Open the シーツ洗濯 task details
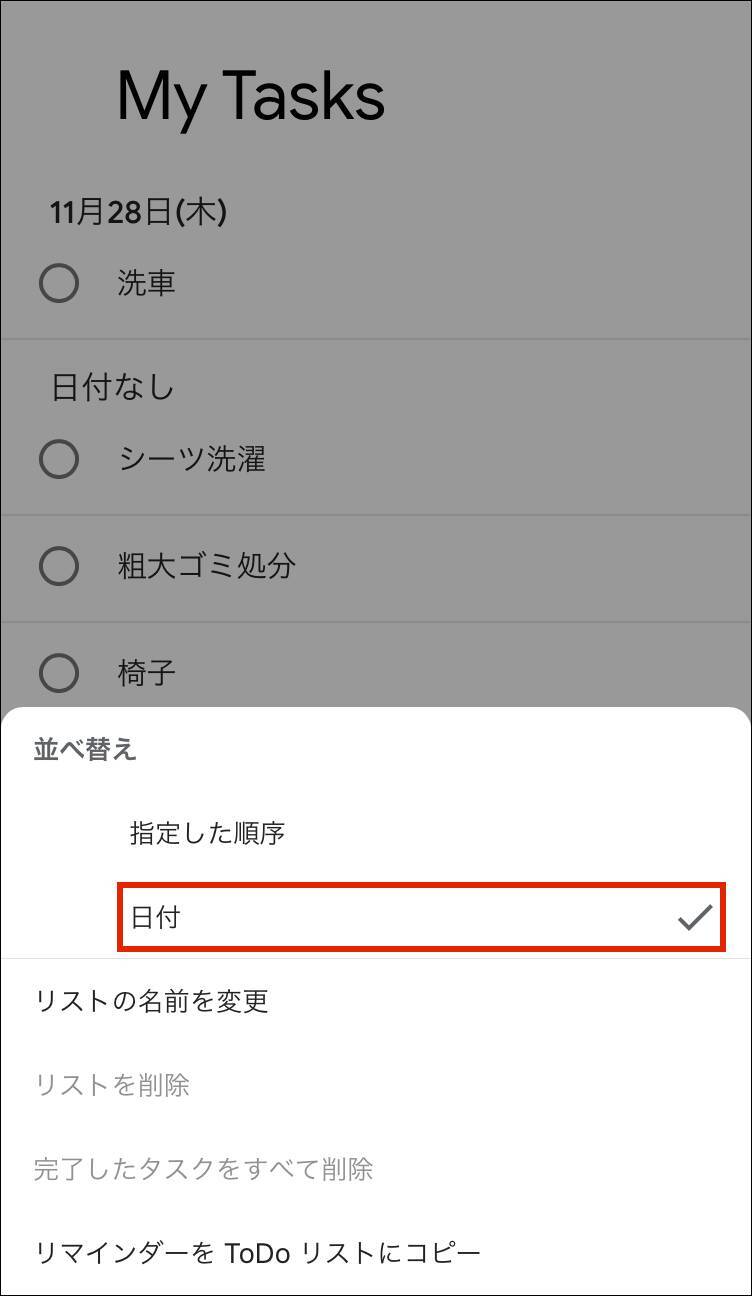This screenshot has height=1296, width=752. 192,459
